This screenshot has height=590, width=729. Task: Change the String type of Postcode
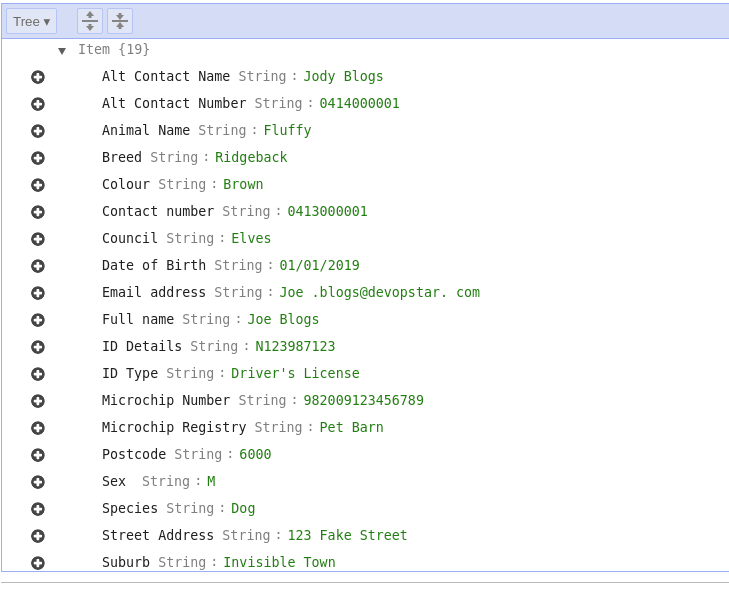(x=198, y=455)
